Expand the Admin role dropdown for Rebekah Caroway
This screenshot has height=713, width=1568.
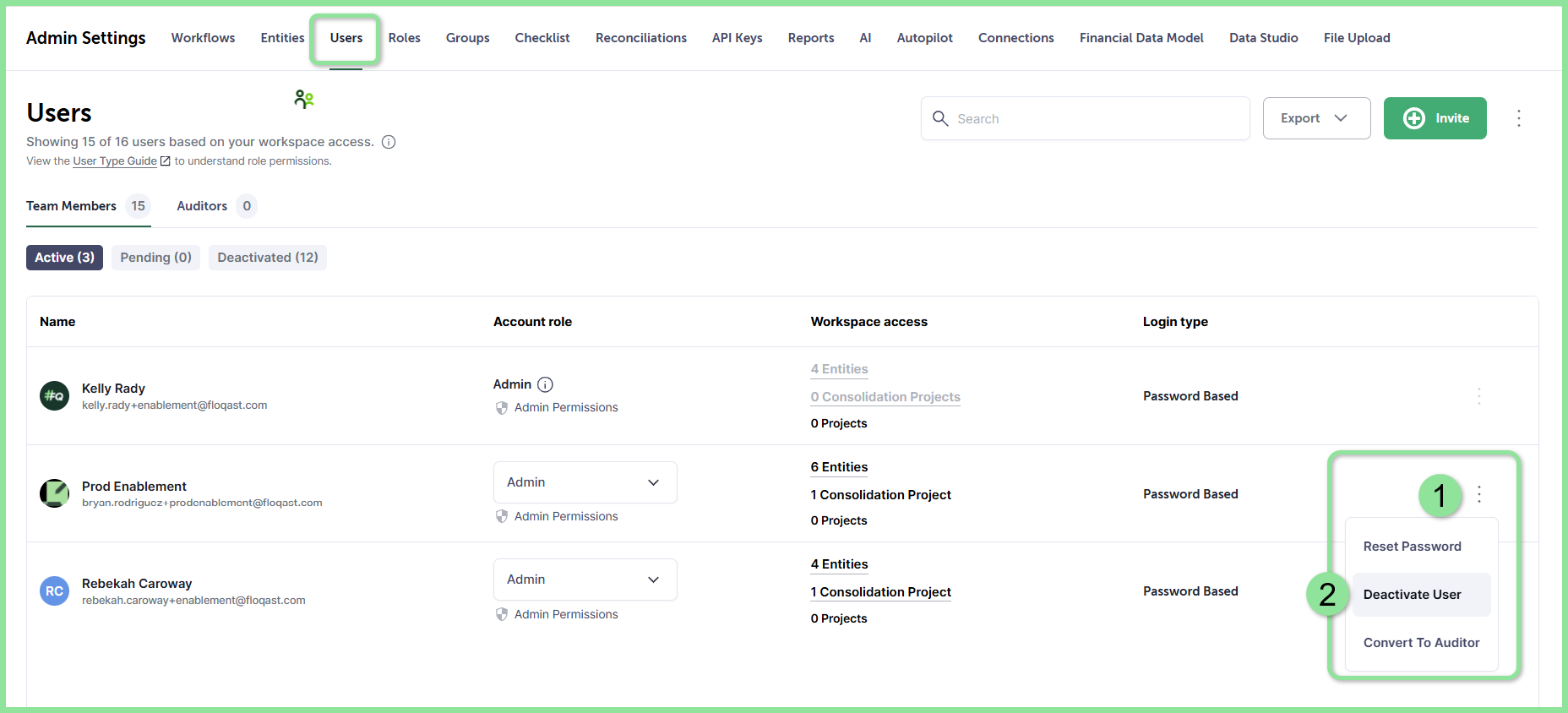point(585,580)
